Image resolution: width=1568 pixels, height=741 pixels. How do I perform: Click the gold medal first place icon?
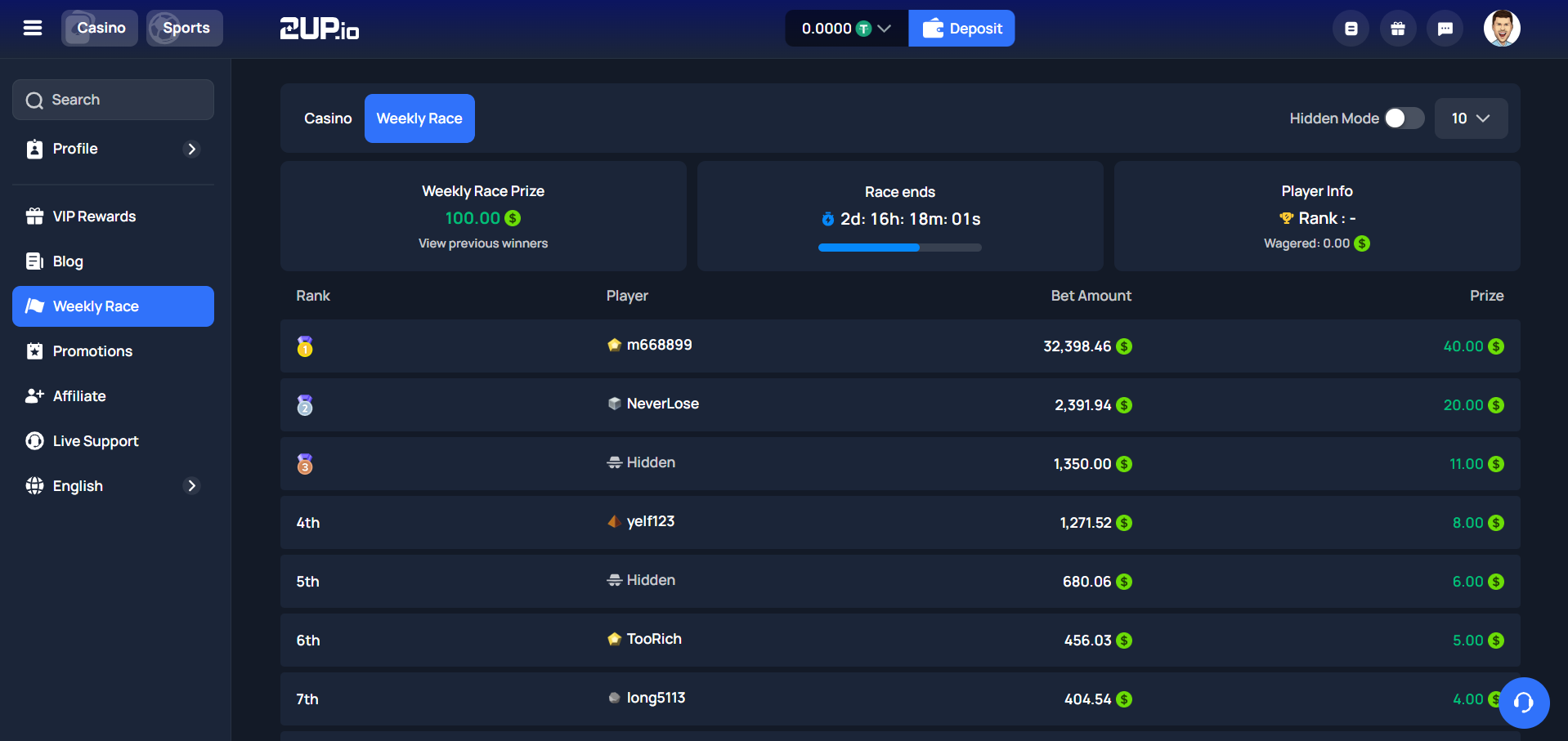click(x=305, y=346)
